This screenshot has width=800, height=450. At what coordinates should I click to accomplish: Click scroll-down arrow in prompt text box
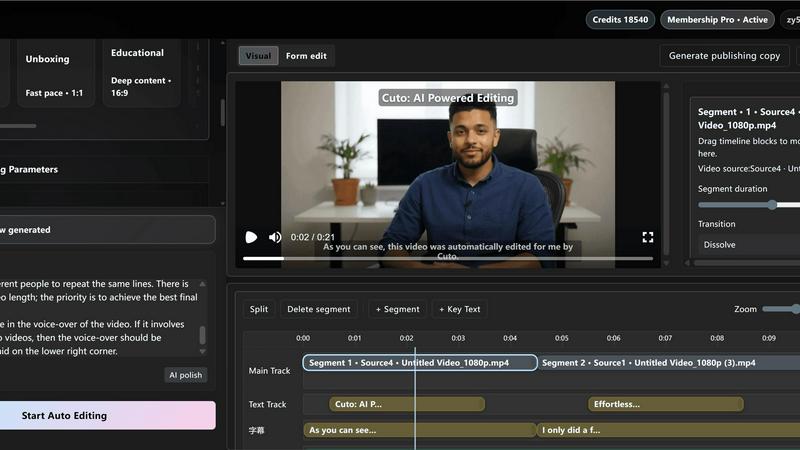[x=203, y=352]
